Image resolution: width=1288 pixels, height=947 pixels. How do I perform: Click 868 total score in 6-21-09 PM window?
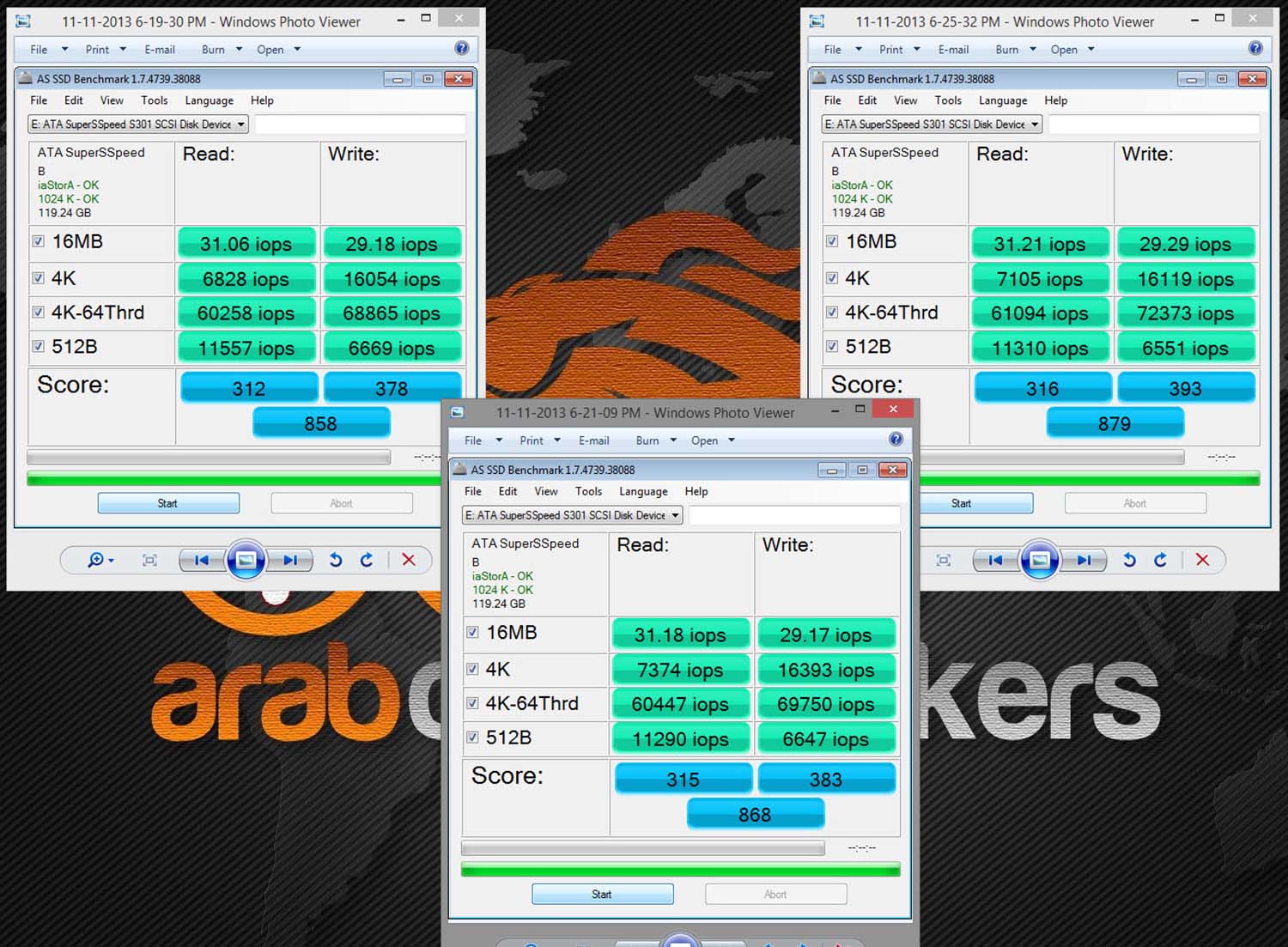pyautogui.click(x=755, y=814)
